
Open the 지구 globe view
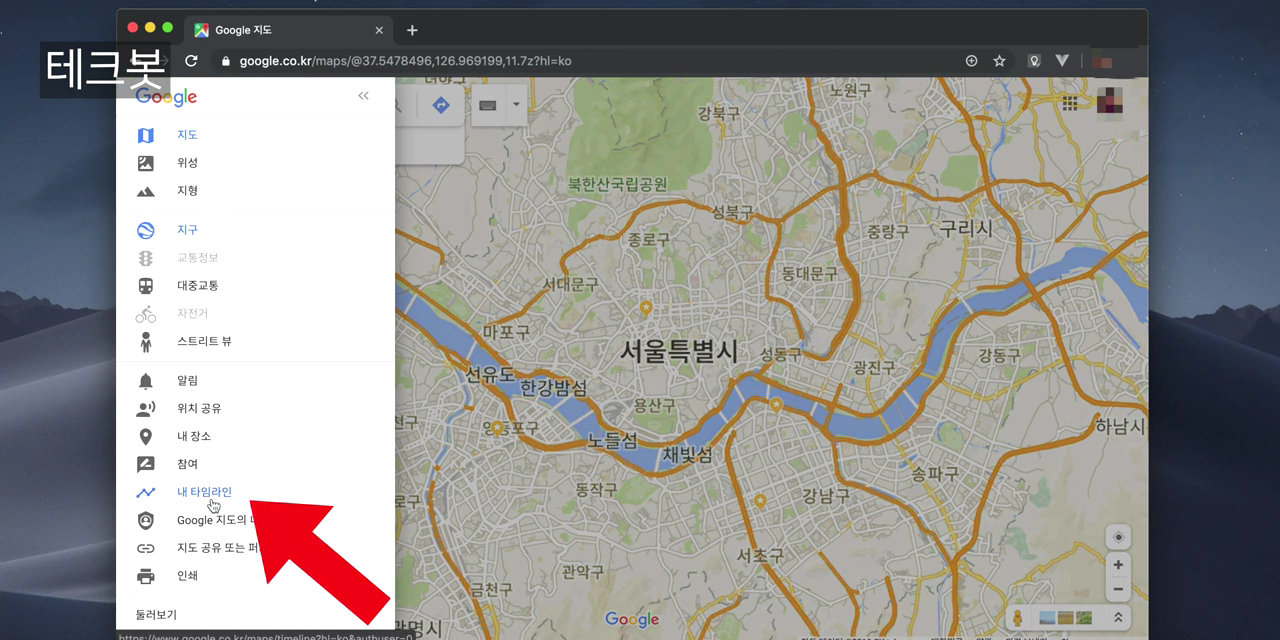pos(187,230)
